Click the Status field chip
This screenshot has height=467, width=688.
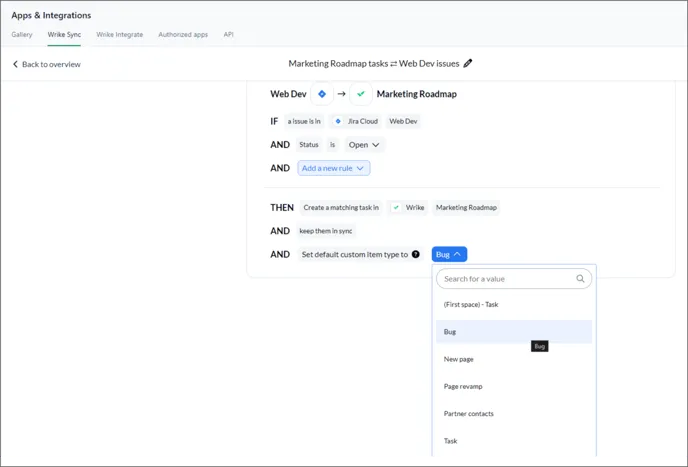[309, 144]
